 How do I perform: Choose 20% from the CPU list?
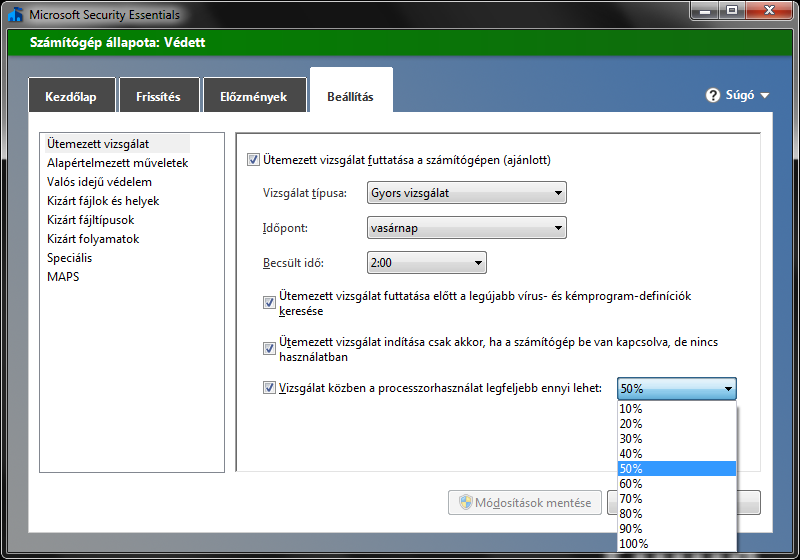(677, 423)
